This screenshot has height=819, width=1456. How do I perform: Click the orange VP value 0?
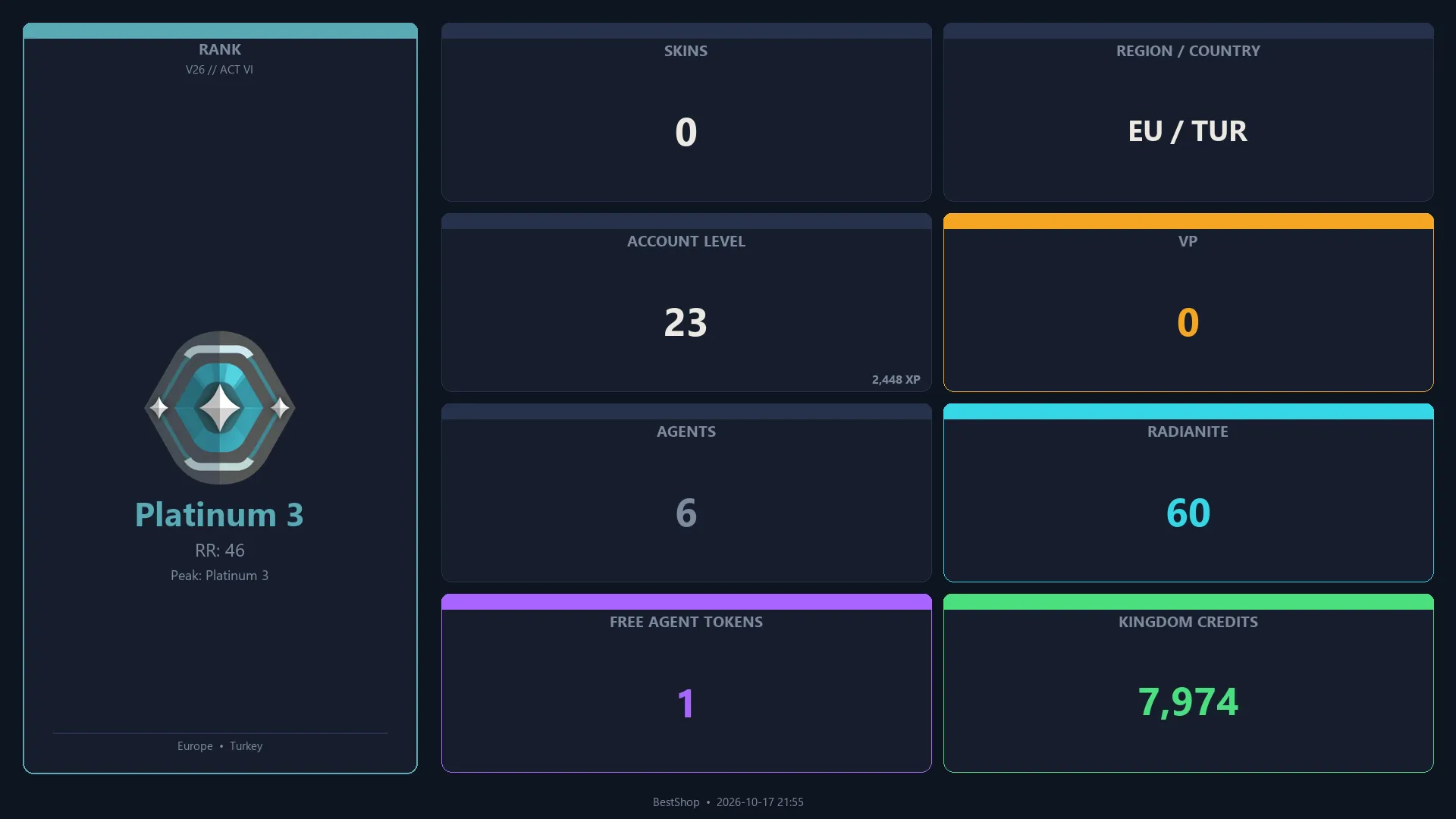click(x=1188, y=322)
